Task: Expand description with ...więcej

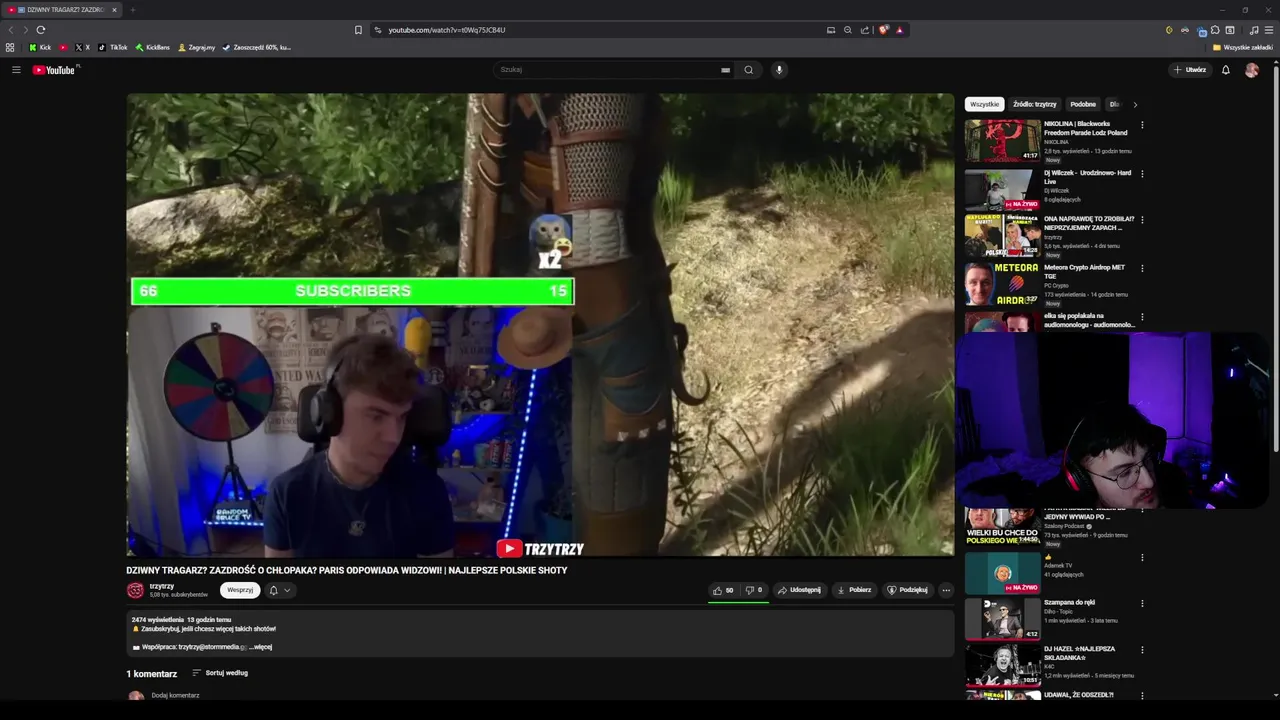Action: click(260, 647)
